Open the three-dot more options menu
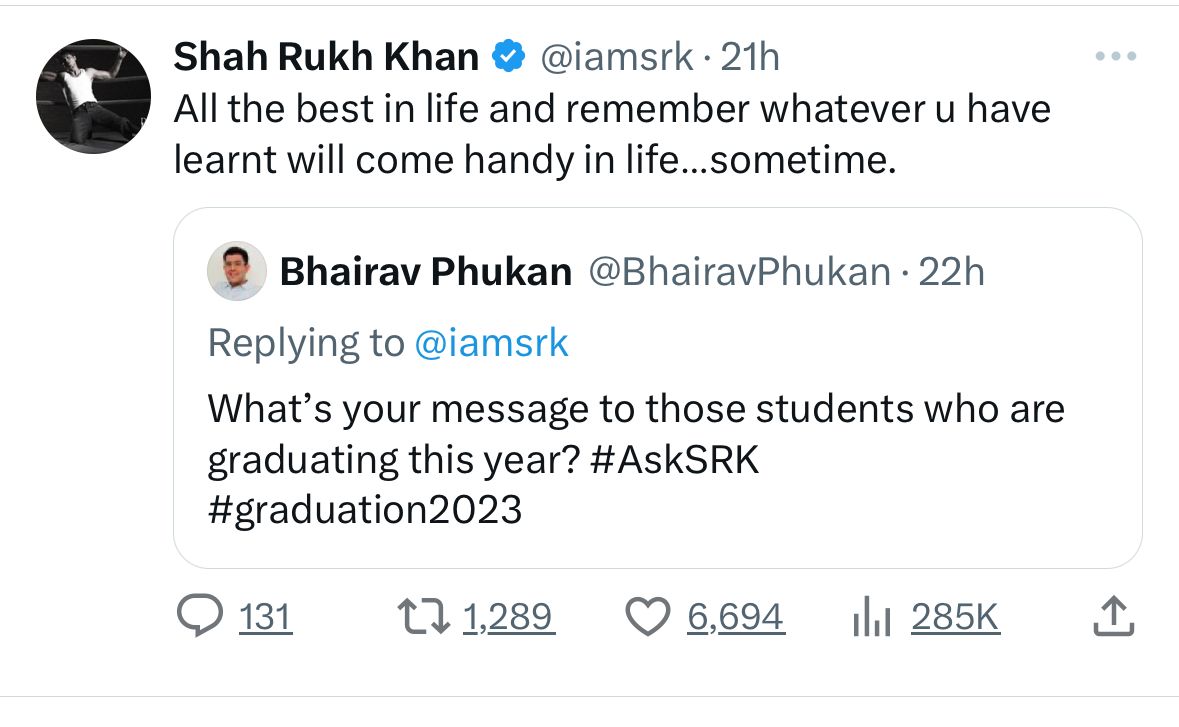The height and width of the screenshot is (727, 1179). coord(1117,57)
